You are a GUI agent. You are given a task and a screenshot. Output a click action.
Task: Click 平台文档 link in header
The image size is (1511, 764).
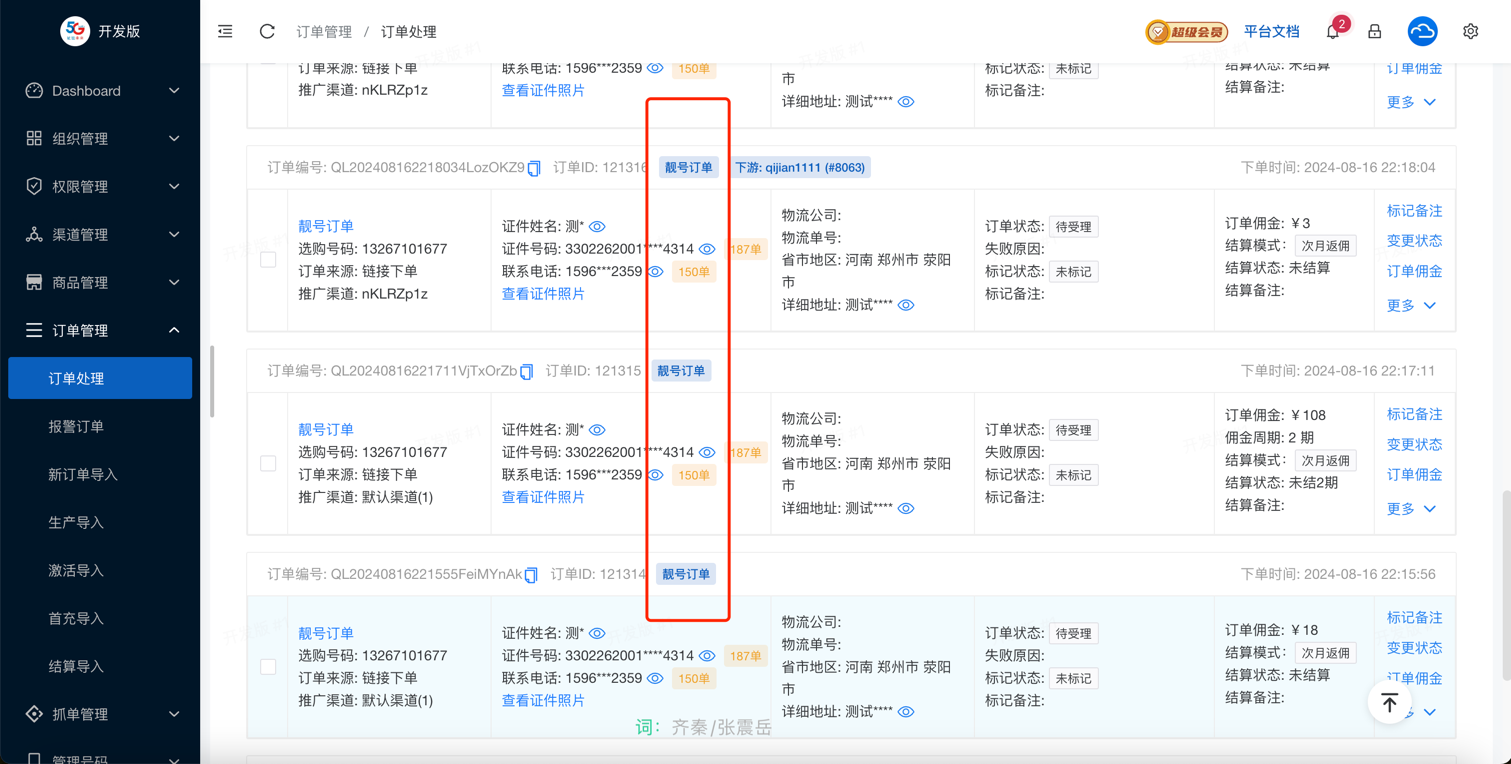1271,31
